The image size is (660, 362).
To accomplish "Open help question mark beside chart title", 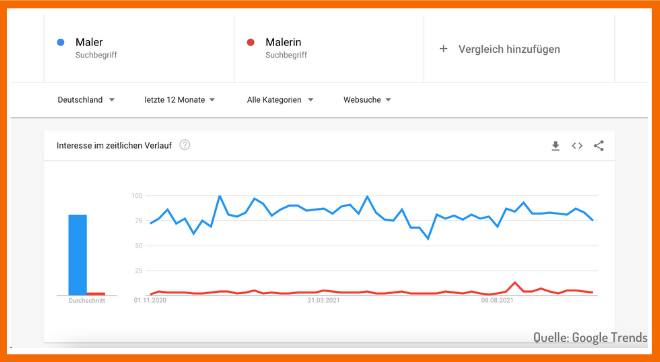I will [185, 145].
